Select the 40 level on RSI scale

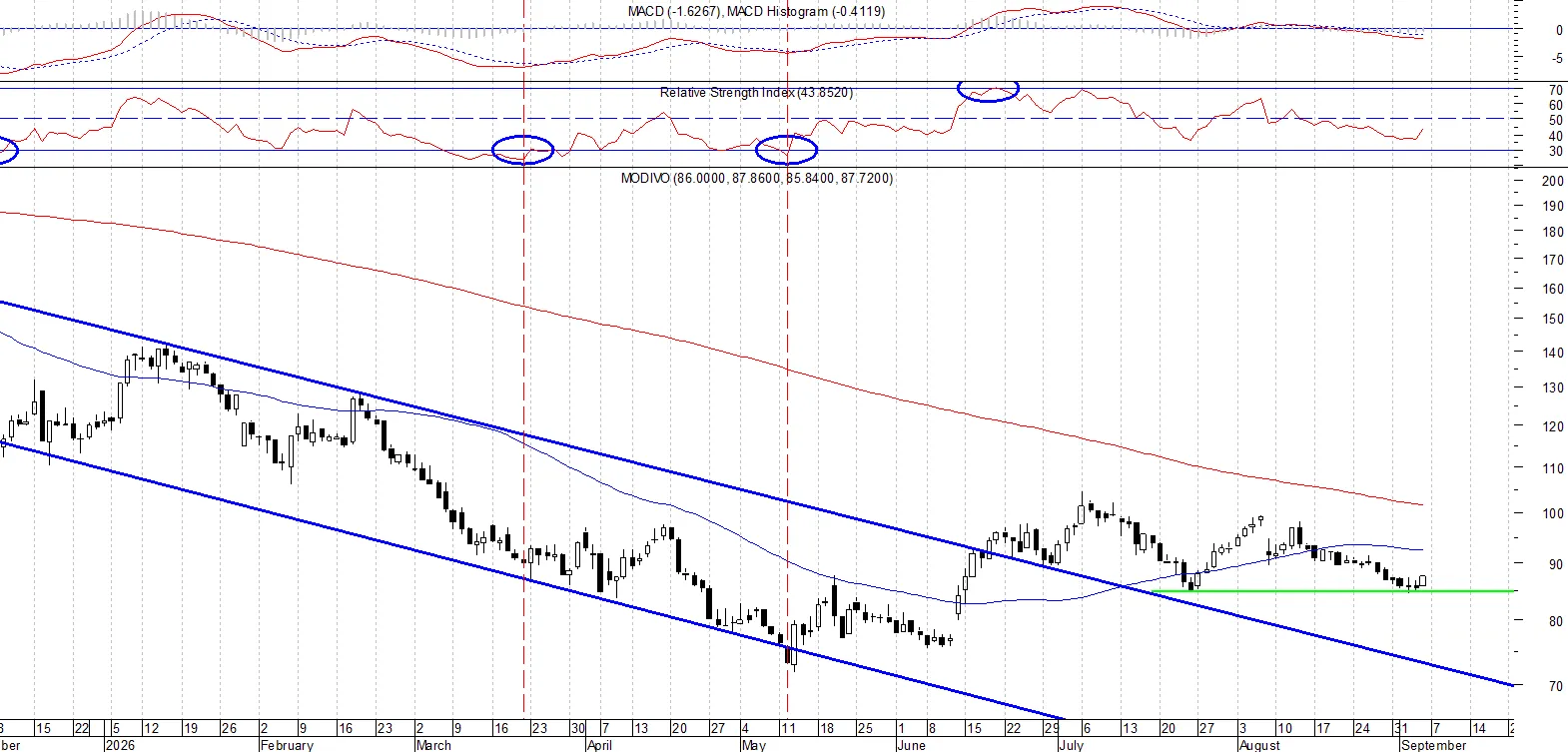pyautogui.click(x=1556, y=137)
